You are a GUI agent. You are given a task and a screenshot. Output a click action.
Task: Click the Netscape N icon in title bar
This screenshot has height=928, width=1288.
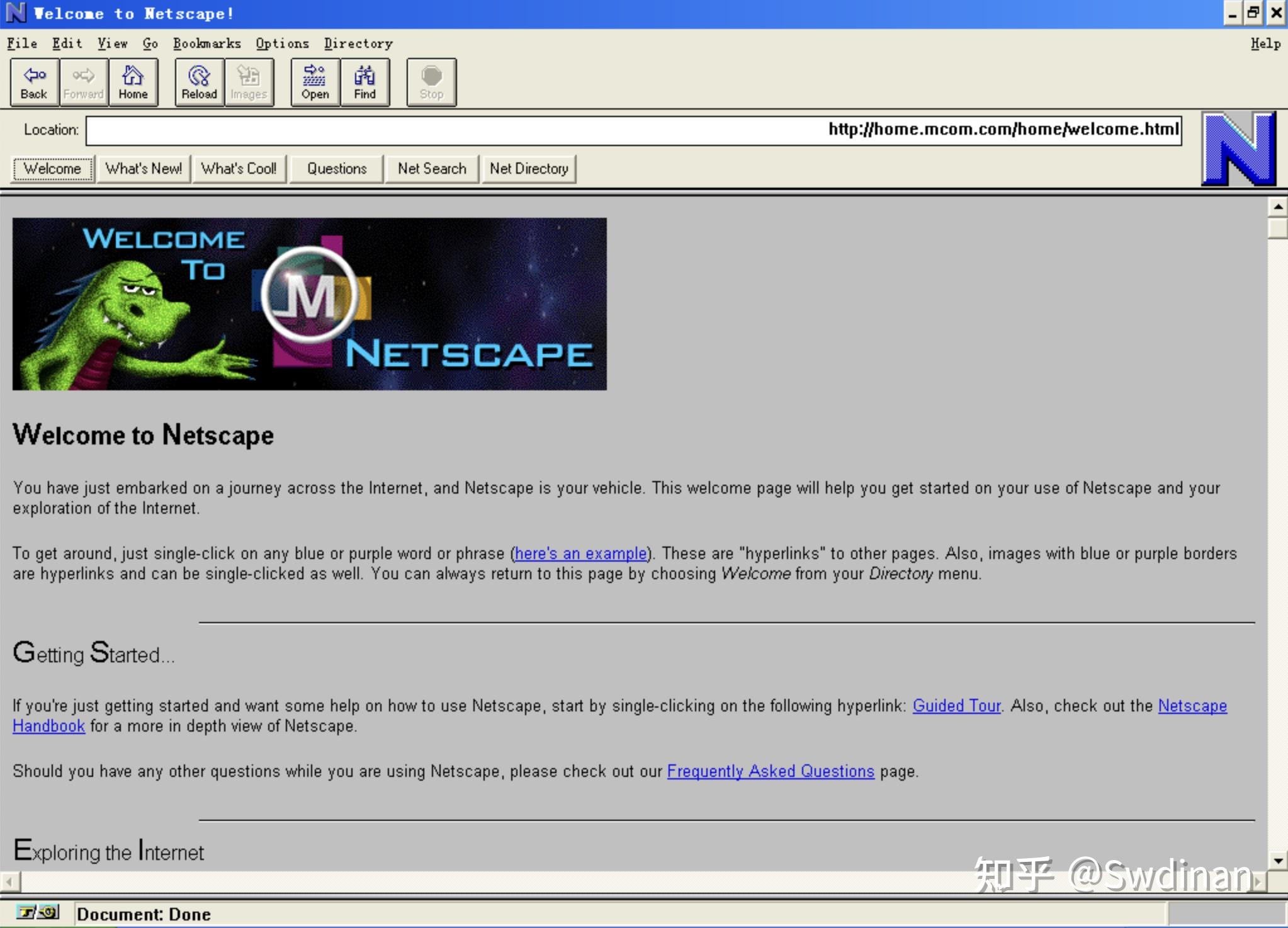click(15, 13)
